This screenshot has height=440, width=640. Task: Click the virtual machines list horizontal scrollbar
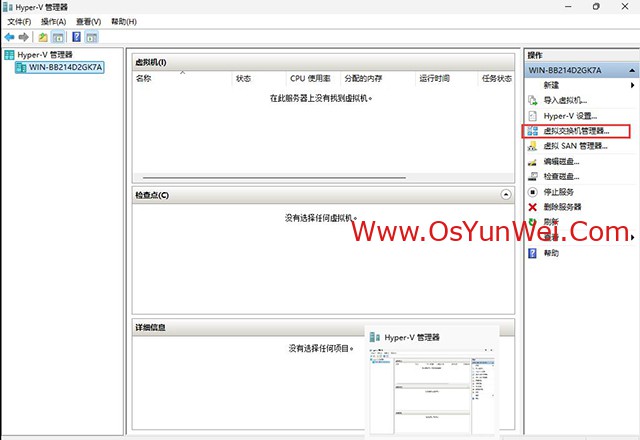(274, 178)
